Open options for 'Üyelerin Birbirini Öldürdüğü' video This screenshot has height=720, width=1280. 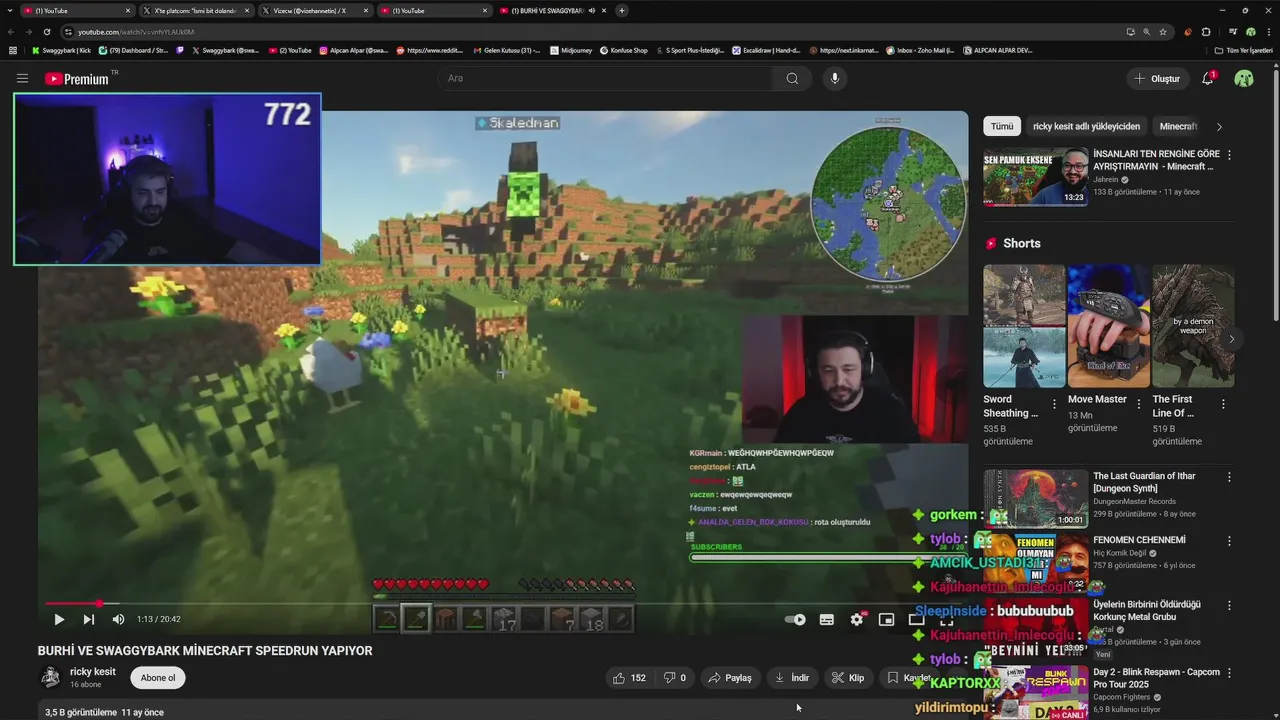click(1229, 607)
